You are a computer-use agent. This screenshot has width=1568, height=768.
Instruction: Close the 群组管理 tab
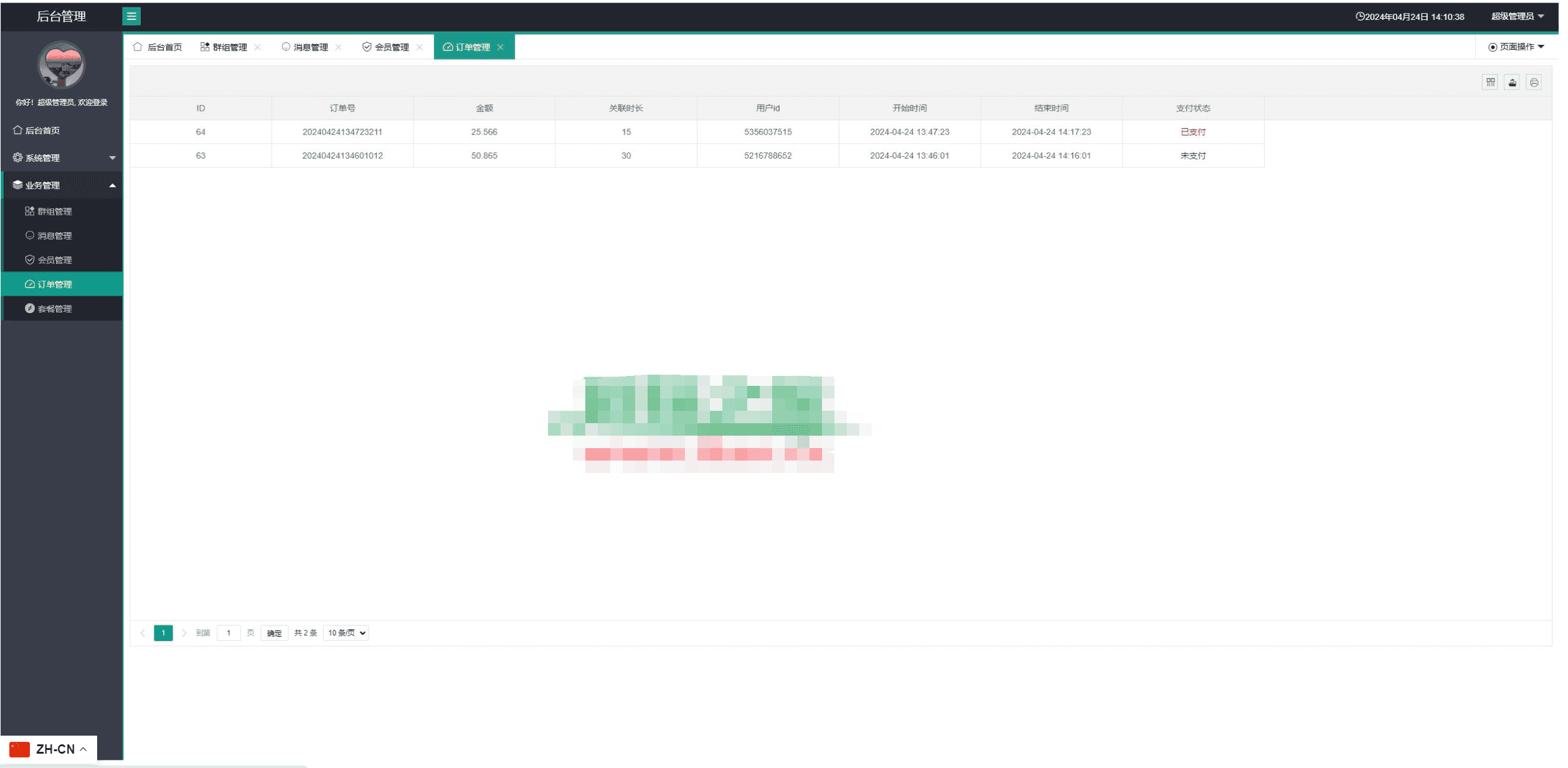(x=258, y=47)
